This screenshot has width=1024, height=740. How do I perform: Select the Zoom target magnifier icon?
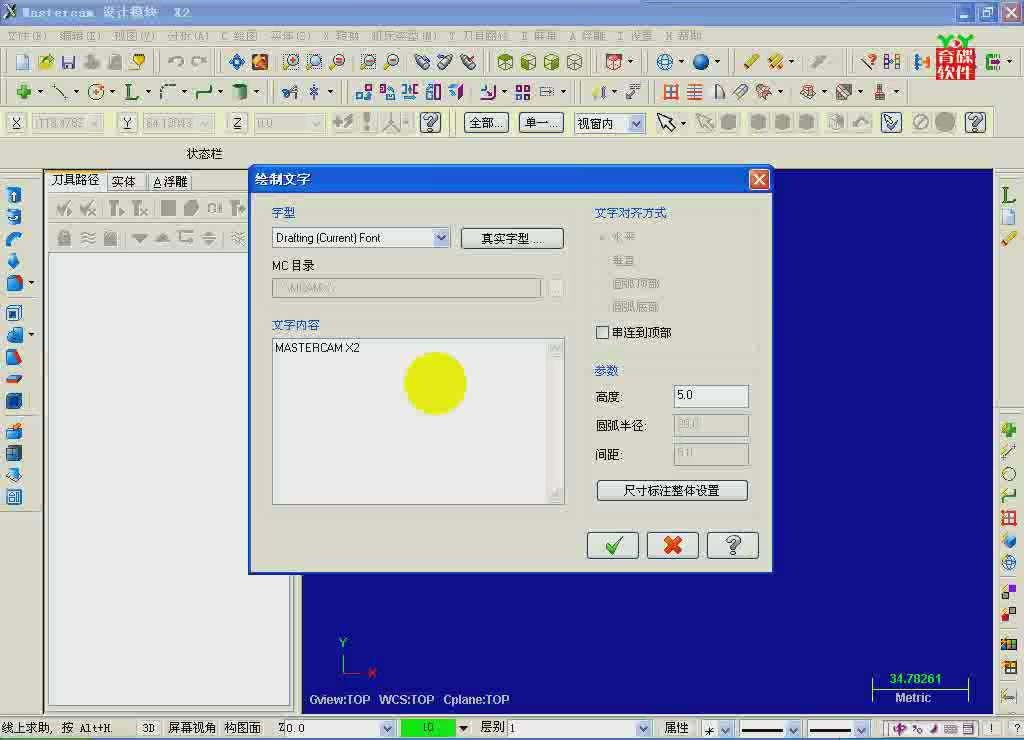314,62
